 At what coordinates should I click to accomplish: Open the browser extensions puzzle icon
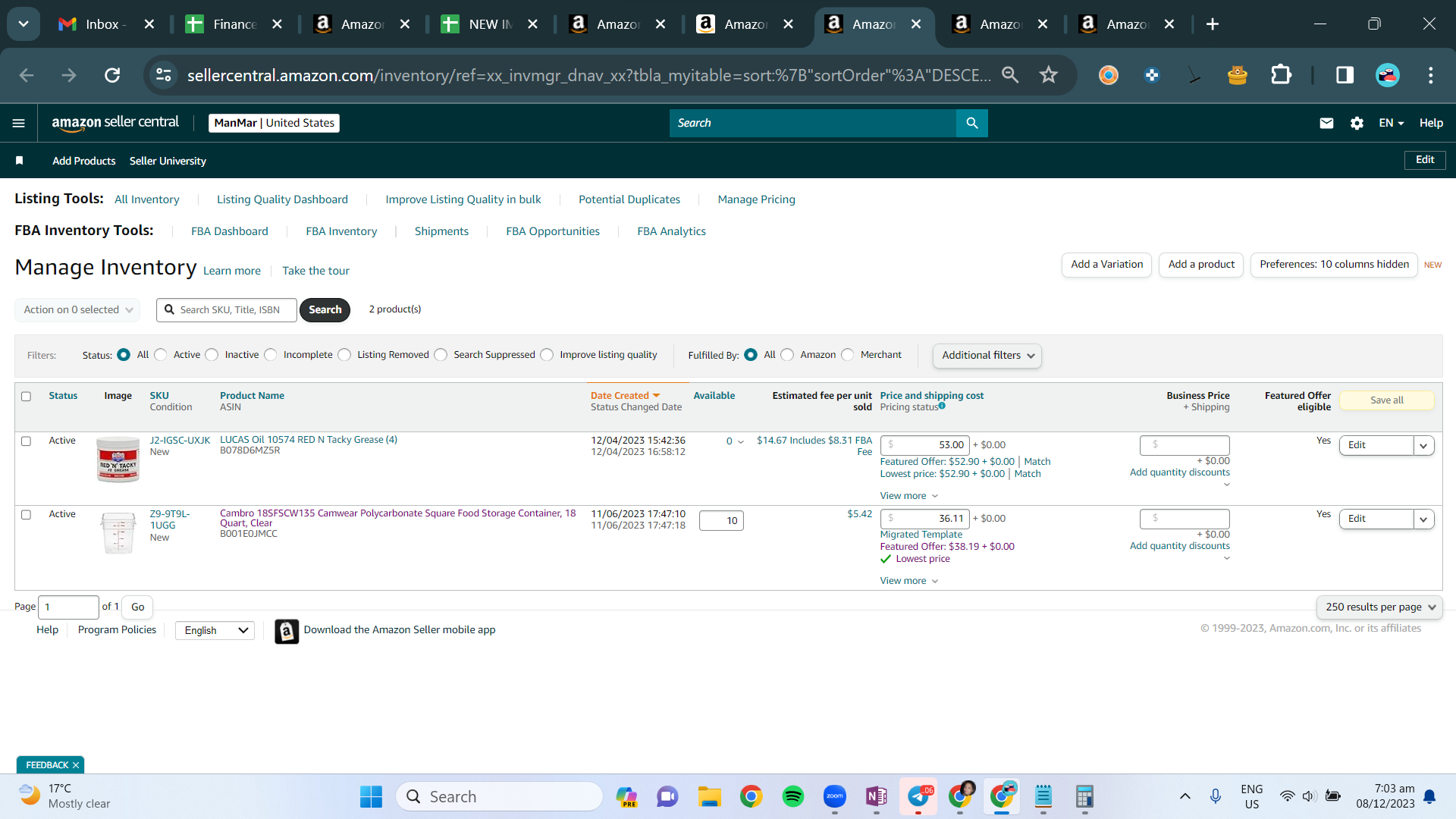1281,75
